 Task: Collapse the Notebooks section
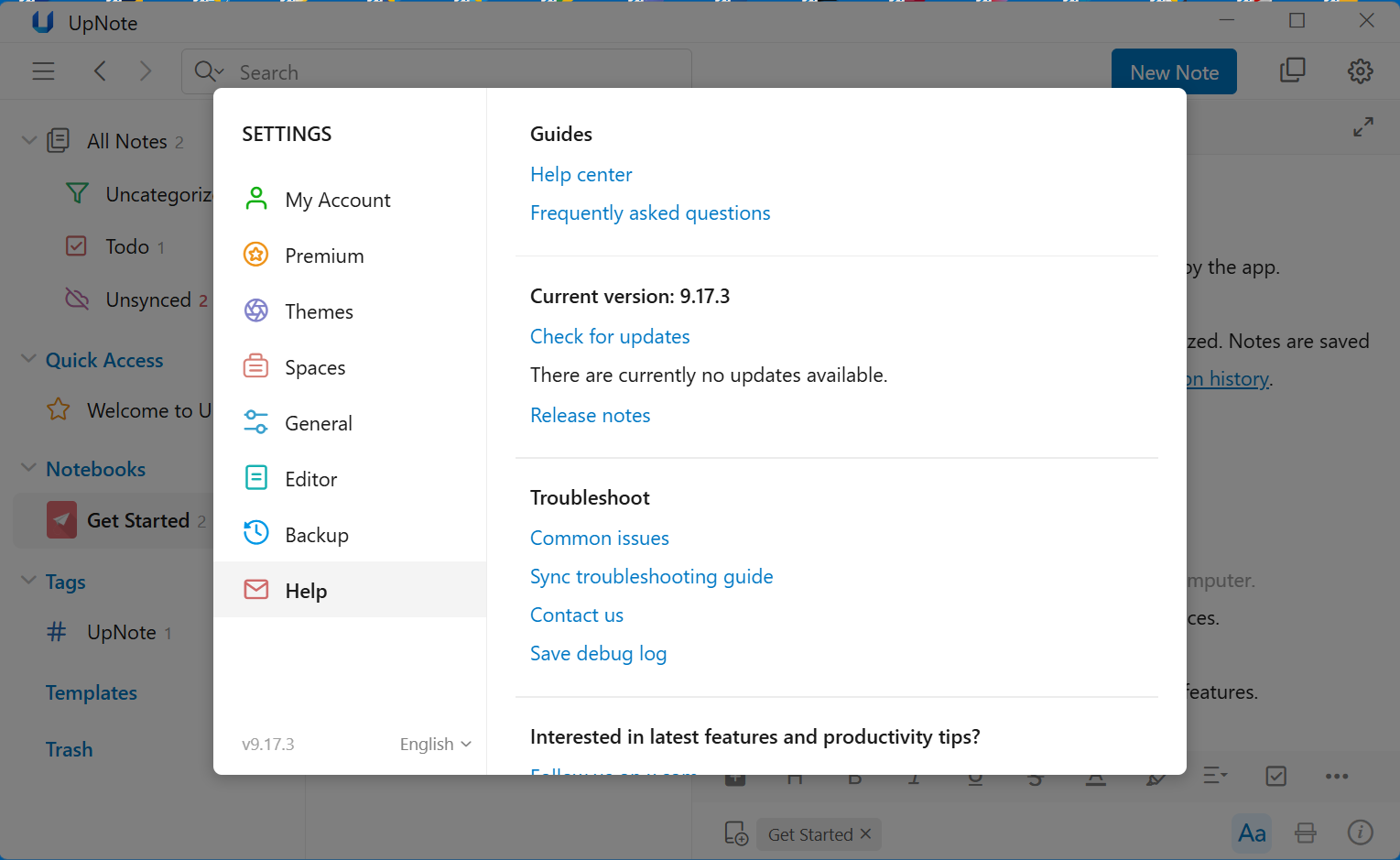pyautogui.click(x=28, y=468)
